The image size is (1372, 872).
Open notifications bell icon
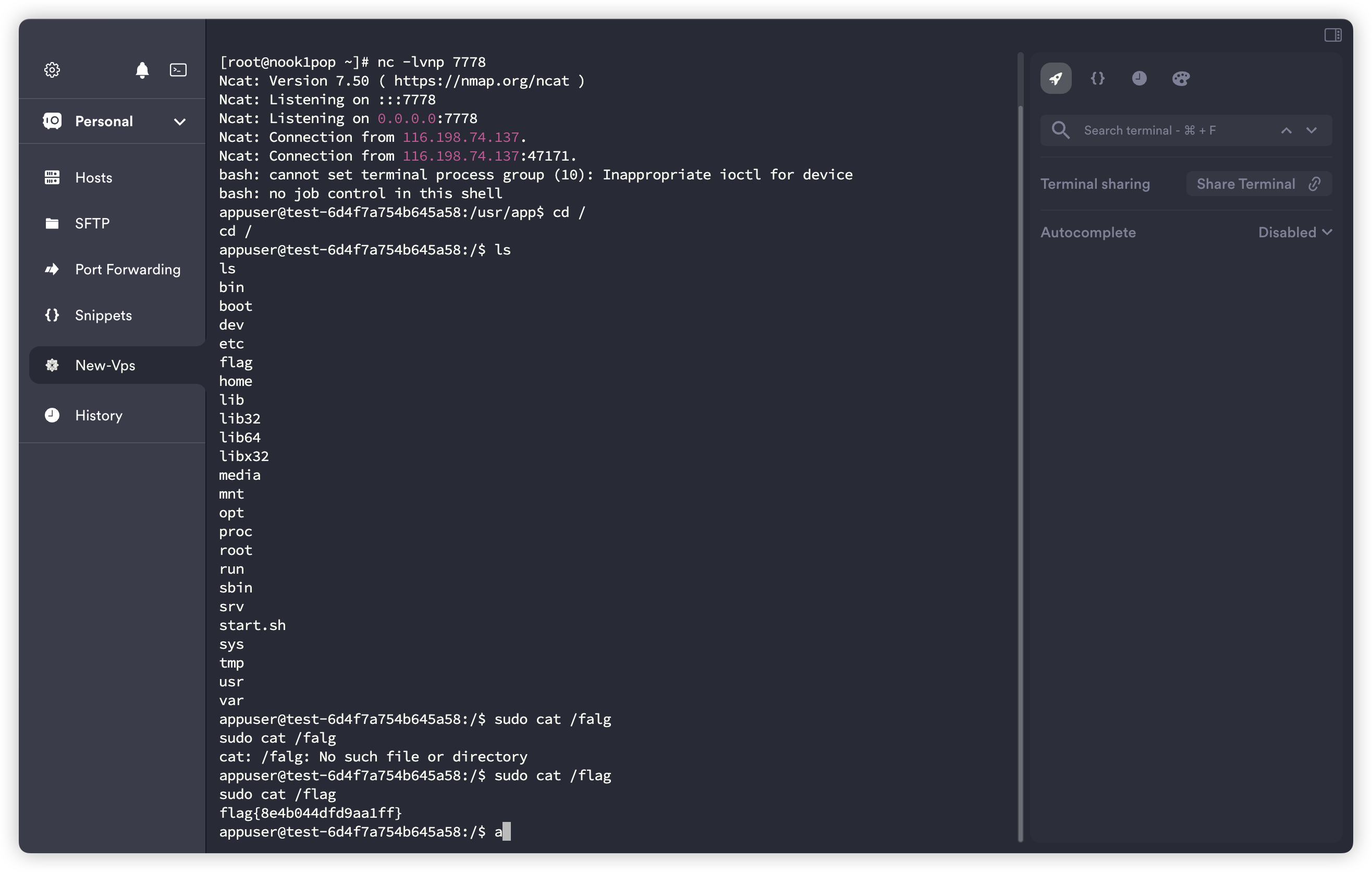pos(142,69)
